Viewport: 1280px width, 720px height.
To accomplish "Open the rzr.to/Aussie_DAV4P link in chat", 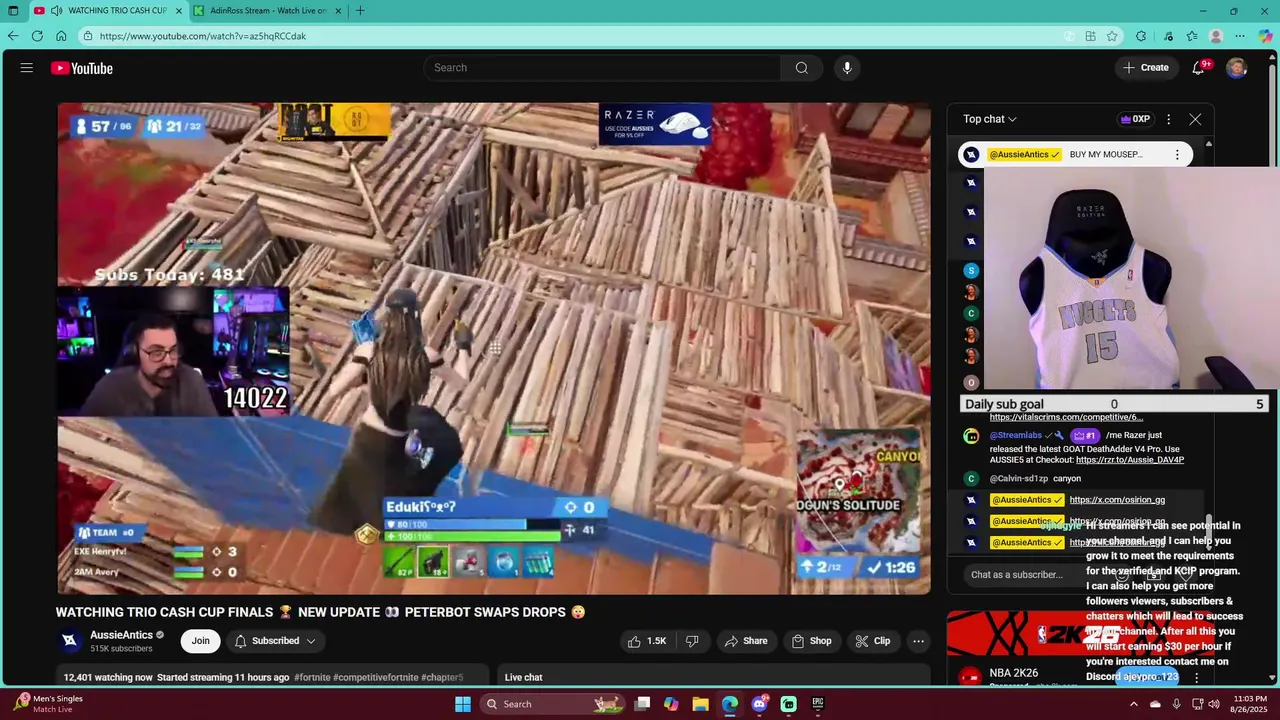I will tap(1131, 460).
